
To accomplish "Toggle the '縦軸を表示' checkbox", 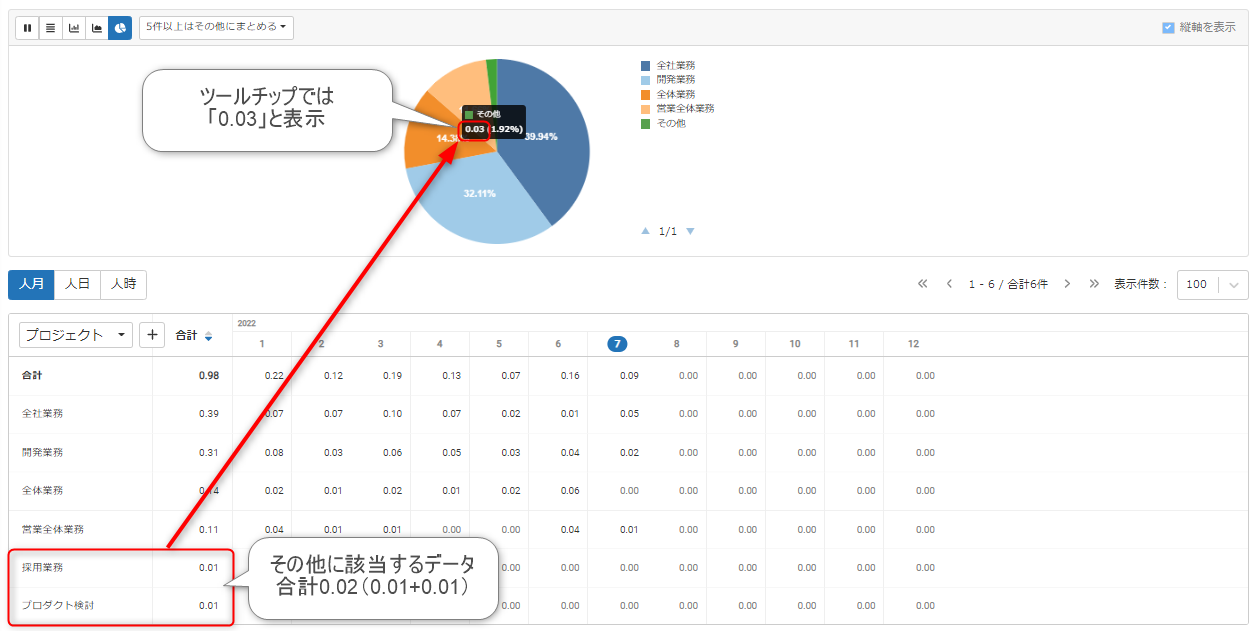I will (x=1168, y=28).
